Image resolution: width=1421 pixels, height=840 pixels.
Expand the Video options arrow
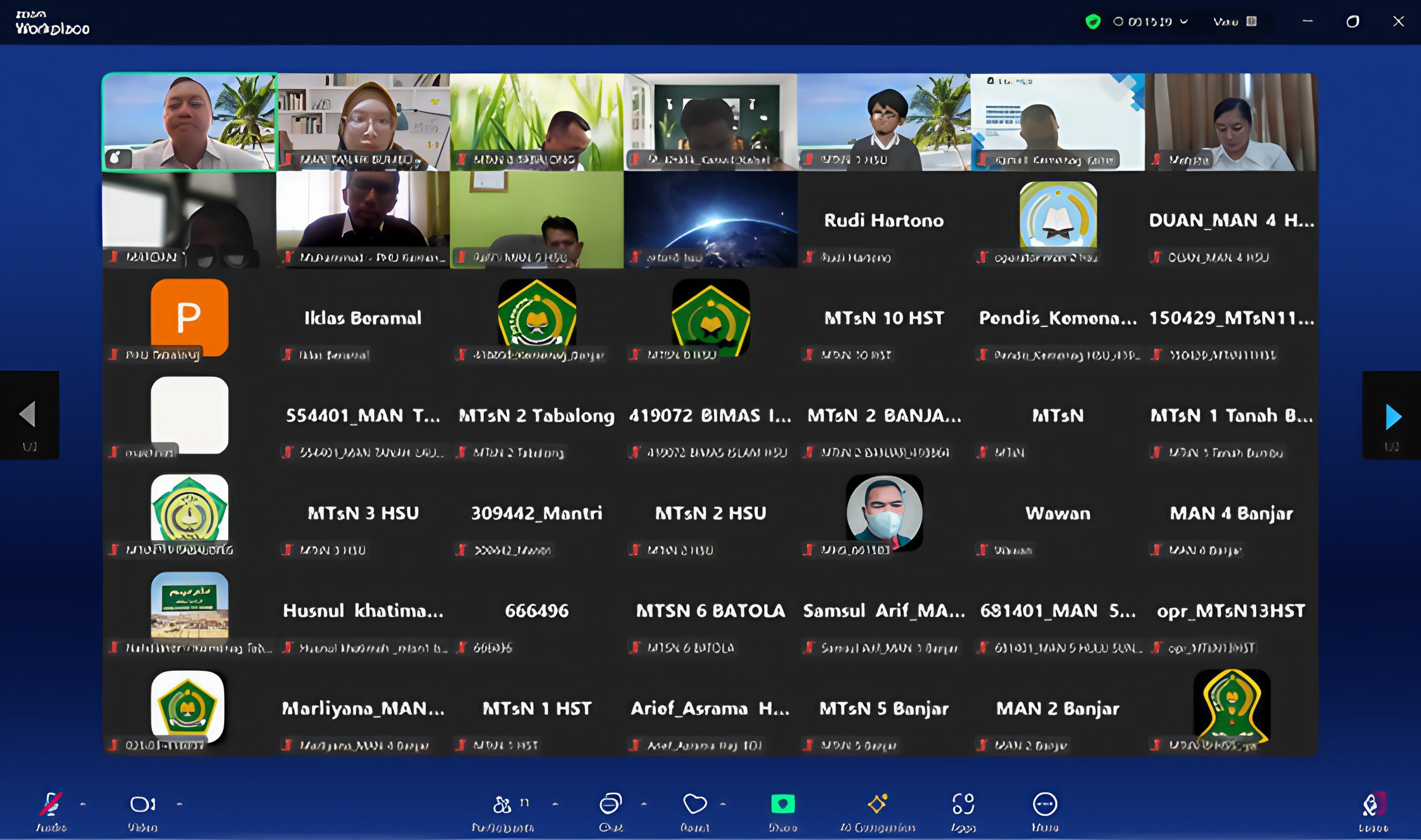point(179,804)
